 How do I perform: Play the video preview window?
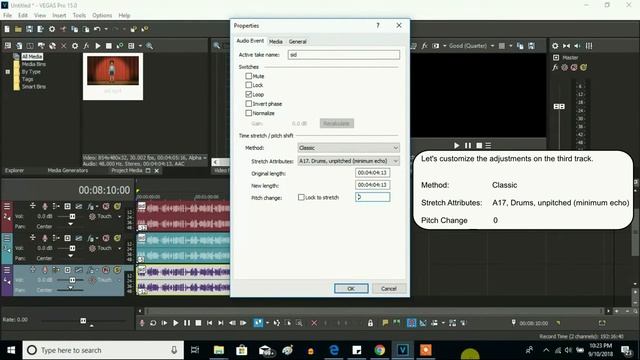457,145
